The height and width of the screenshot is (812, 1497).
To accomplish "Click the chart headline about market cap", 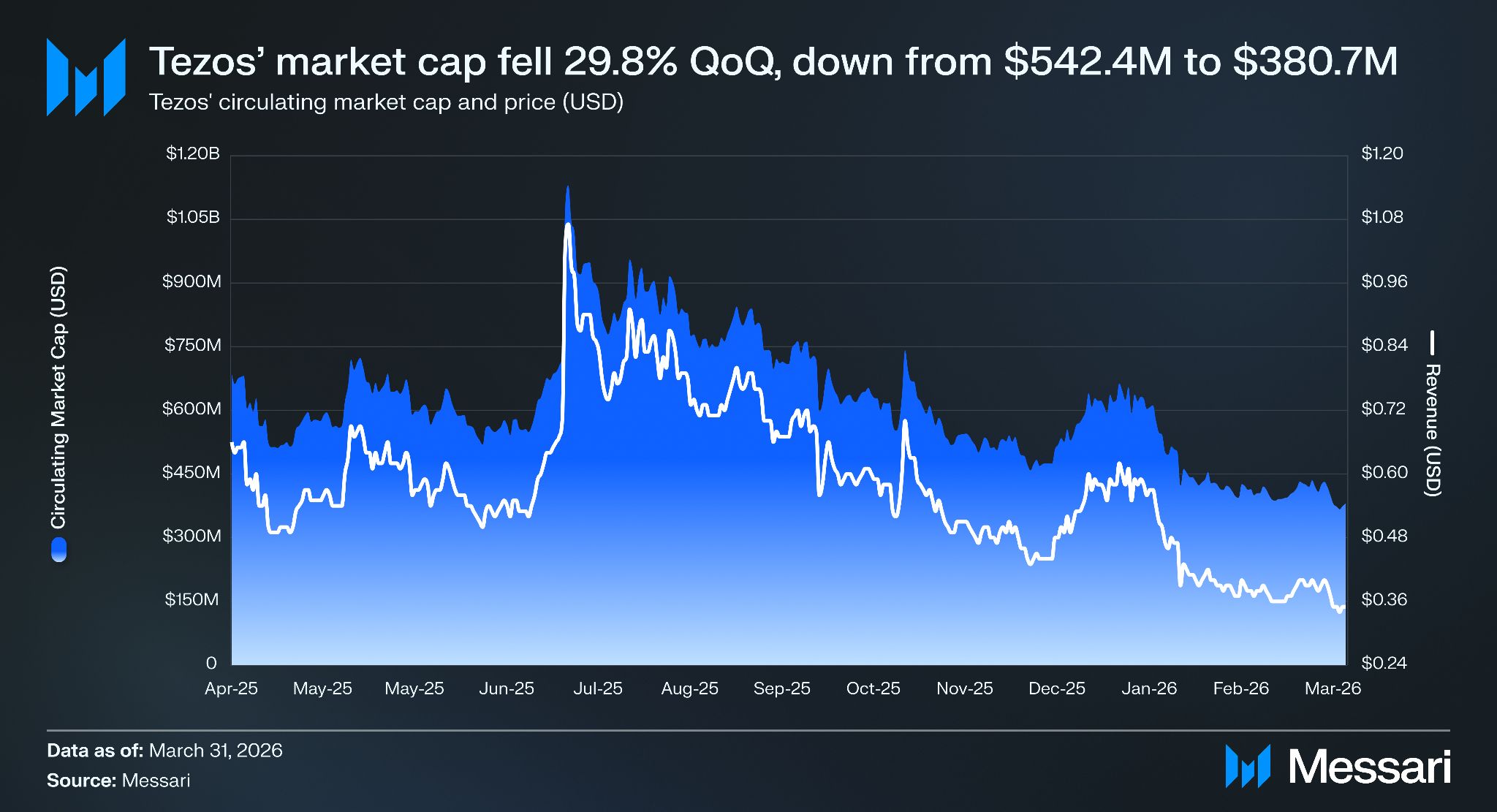I will click(773, 61).
